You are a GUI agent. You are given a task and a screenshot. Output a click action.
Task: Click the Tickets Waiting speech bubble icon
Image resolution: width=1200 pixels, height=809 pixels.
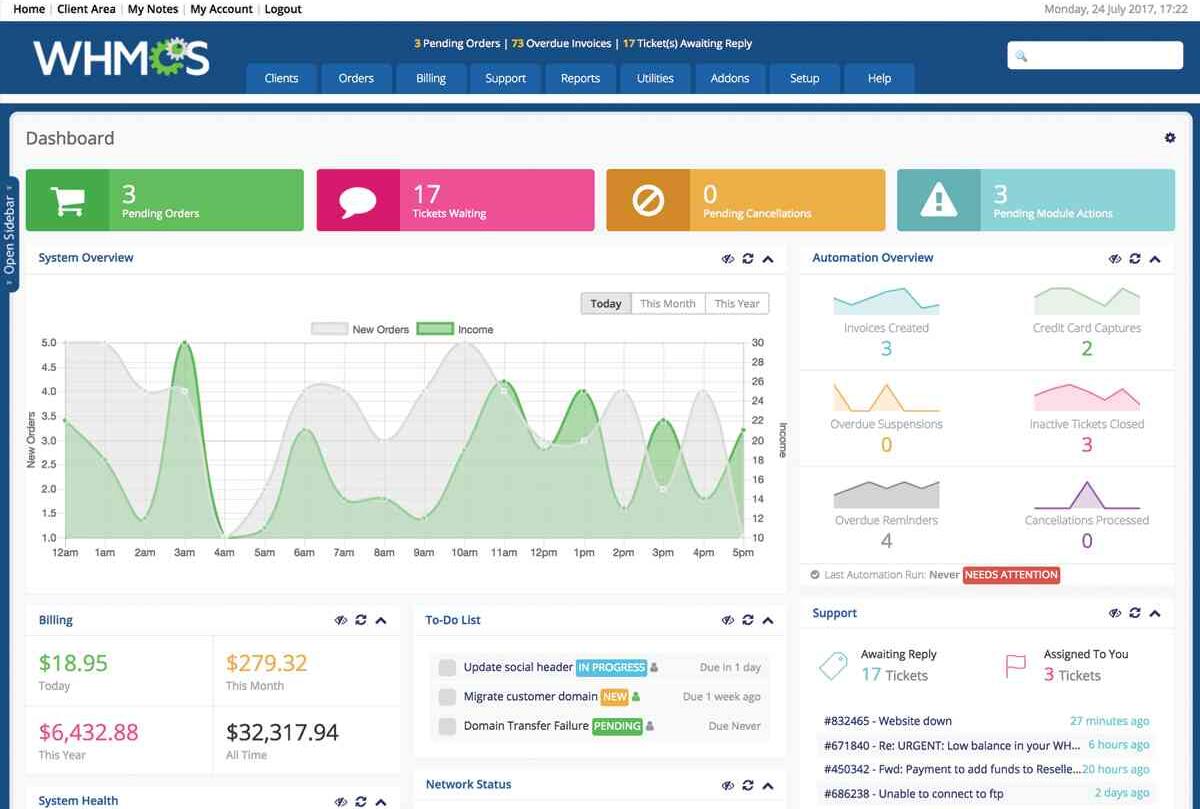pyautogui.click(x=358, y=201)
